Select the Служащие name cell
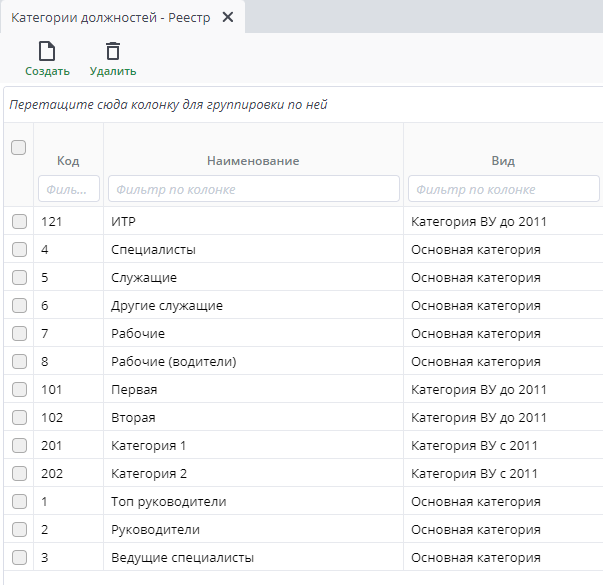The width and height of the screenshot is (603, 585). (253, 278)
